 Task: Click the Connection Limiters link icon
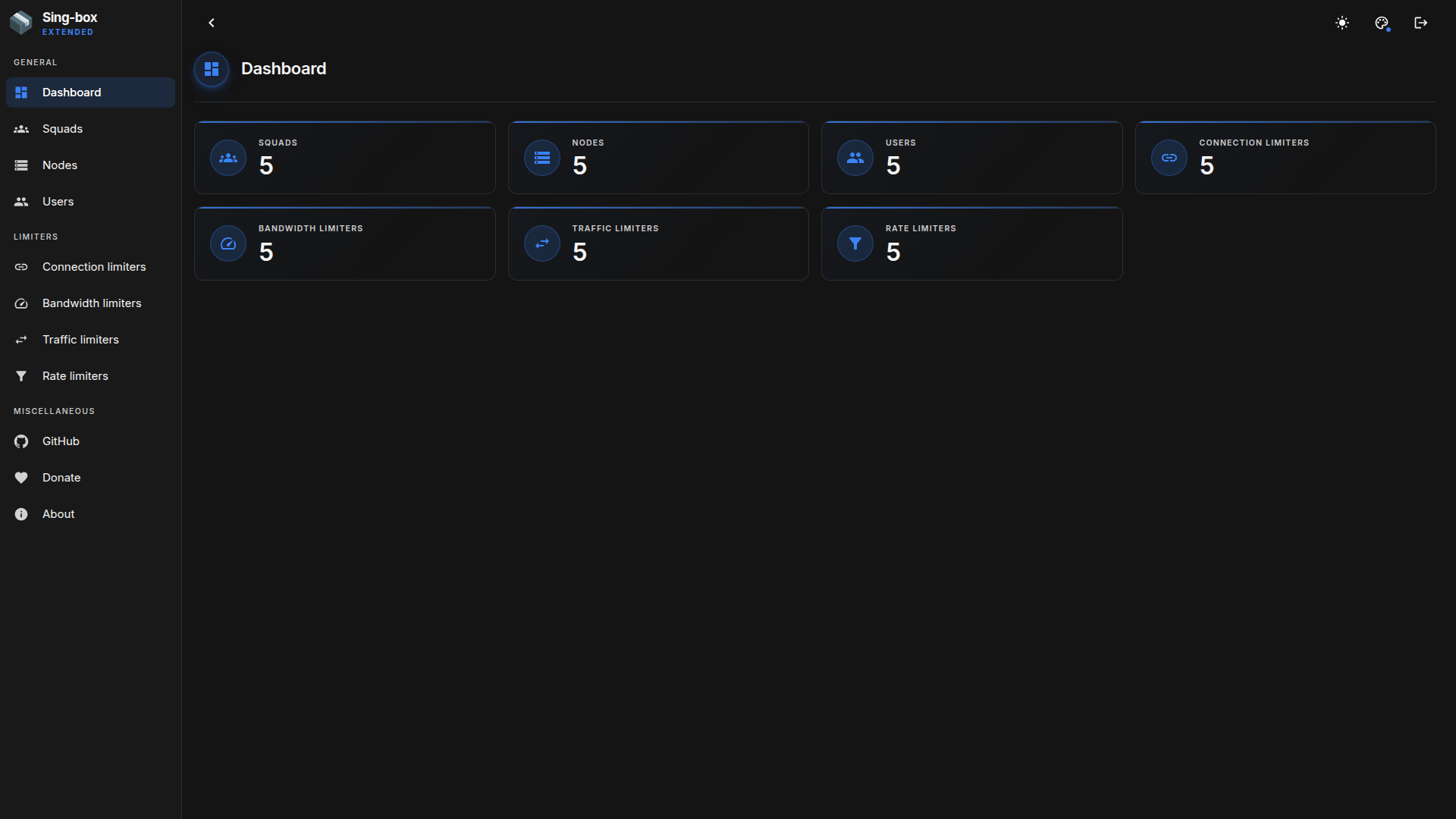point(1169,158)
